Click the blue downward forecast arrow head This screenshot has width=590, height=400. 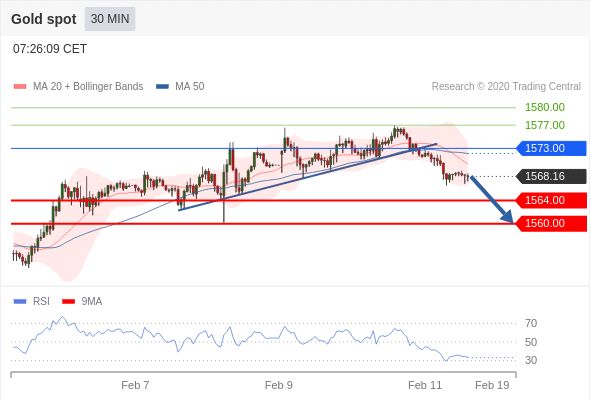pyautogui.click(x=508, y=217)
